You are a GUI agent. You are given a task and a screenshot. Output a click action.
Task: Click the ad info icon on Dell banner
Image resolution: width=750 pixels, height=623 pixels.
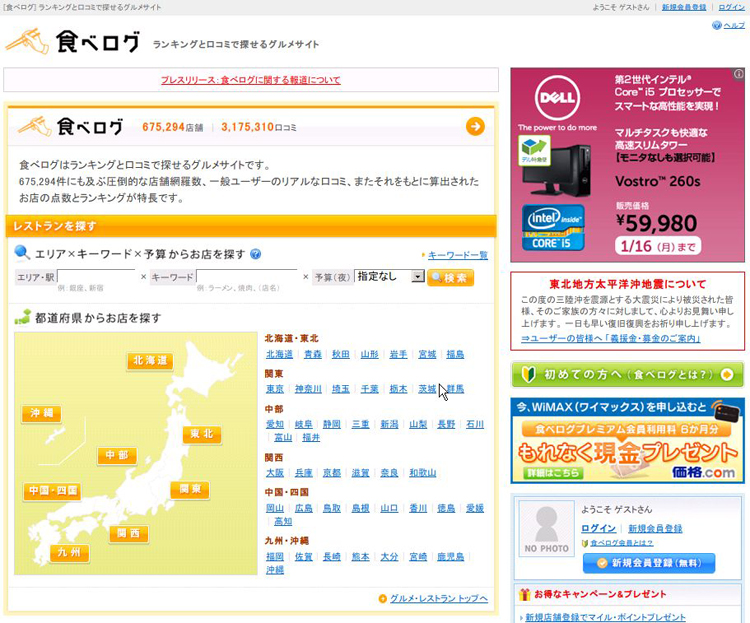tap(738, 74)
